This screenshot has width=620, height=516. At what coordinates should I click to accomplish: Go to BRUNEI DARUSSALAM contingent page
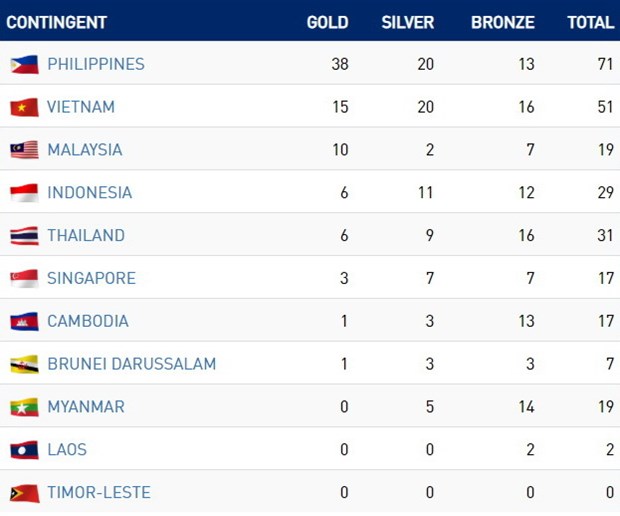pos(132,365)
